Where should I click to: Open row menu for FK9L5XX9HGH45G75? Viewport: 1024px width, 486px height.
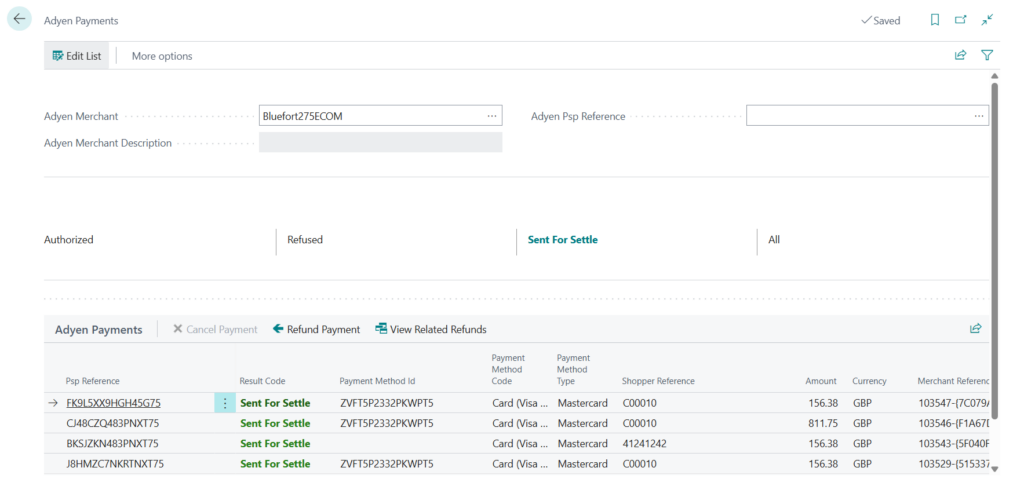coord(225,403)
